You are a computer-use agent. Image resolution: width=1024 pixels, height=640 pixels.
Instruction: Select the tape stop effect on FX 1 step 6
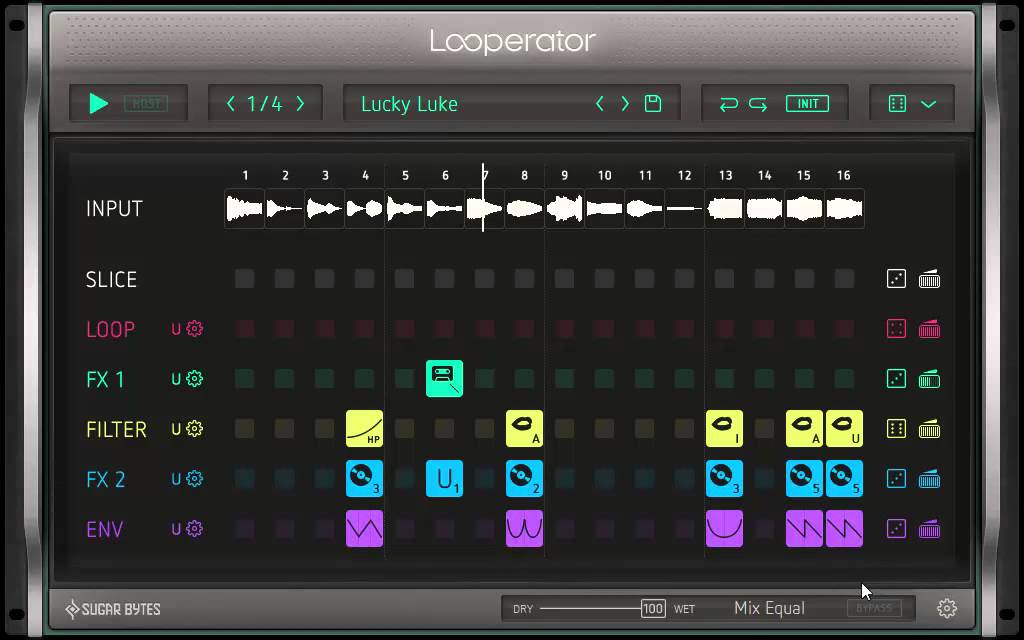coord(444,379)
